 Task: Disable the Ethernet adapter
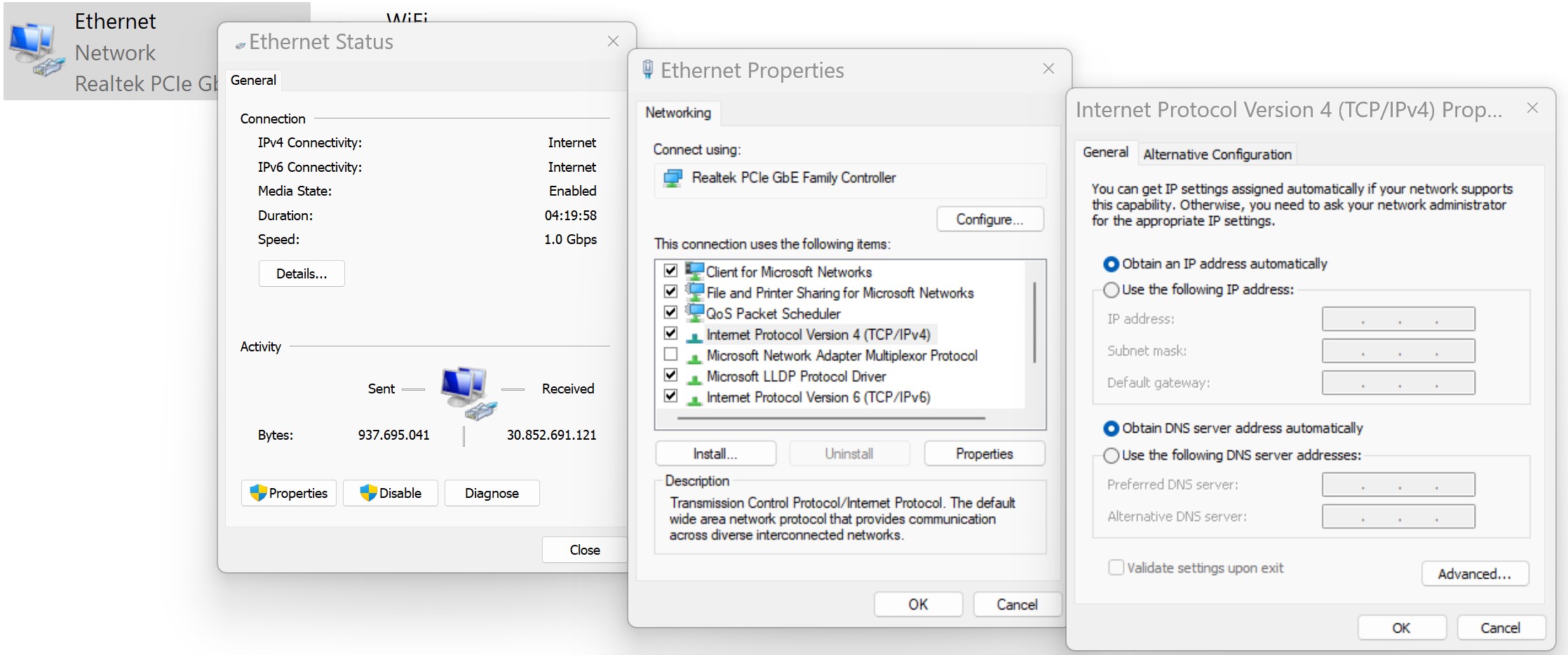click(391, 493)
